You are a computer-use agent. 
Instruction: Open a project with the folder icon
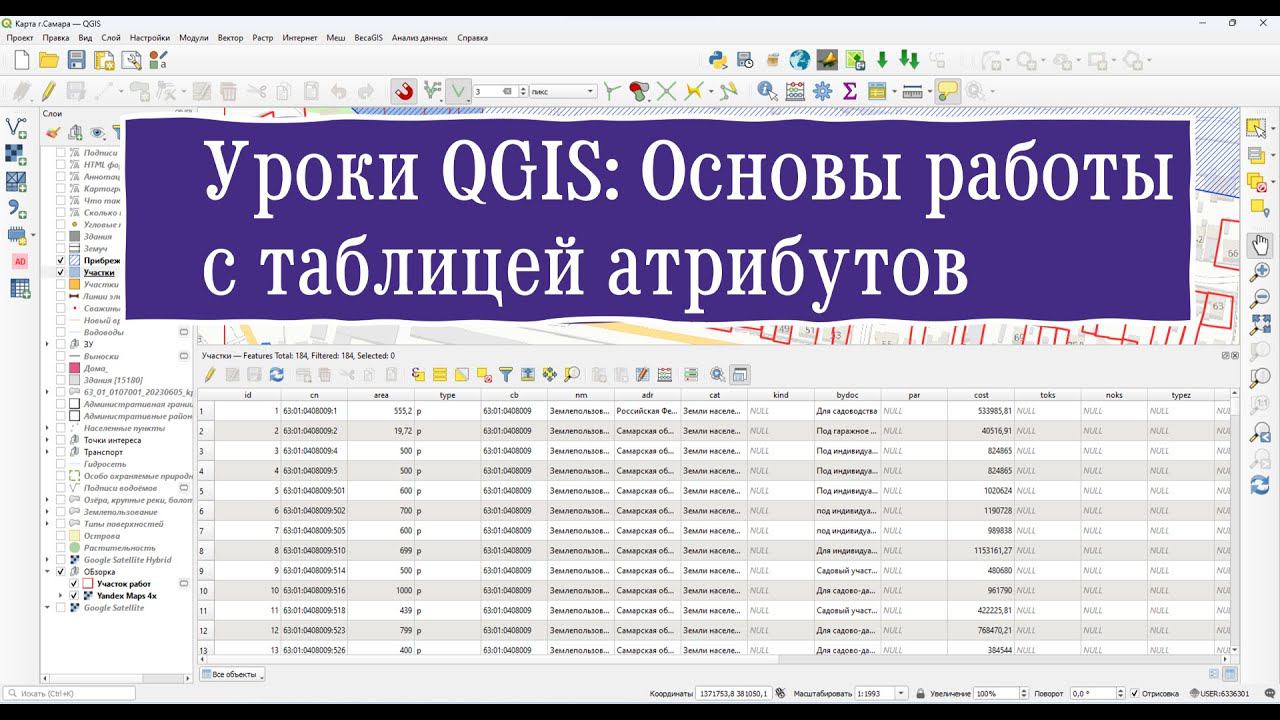48,60
